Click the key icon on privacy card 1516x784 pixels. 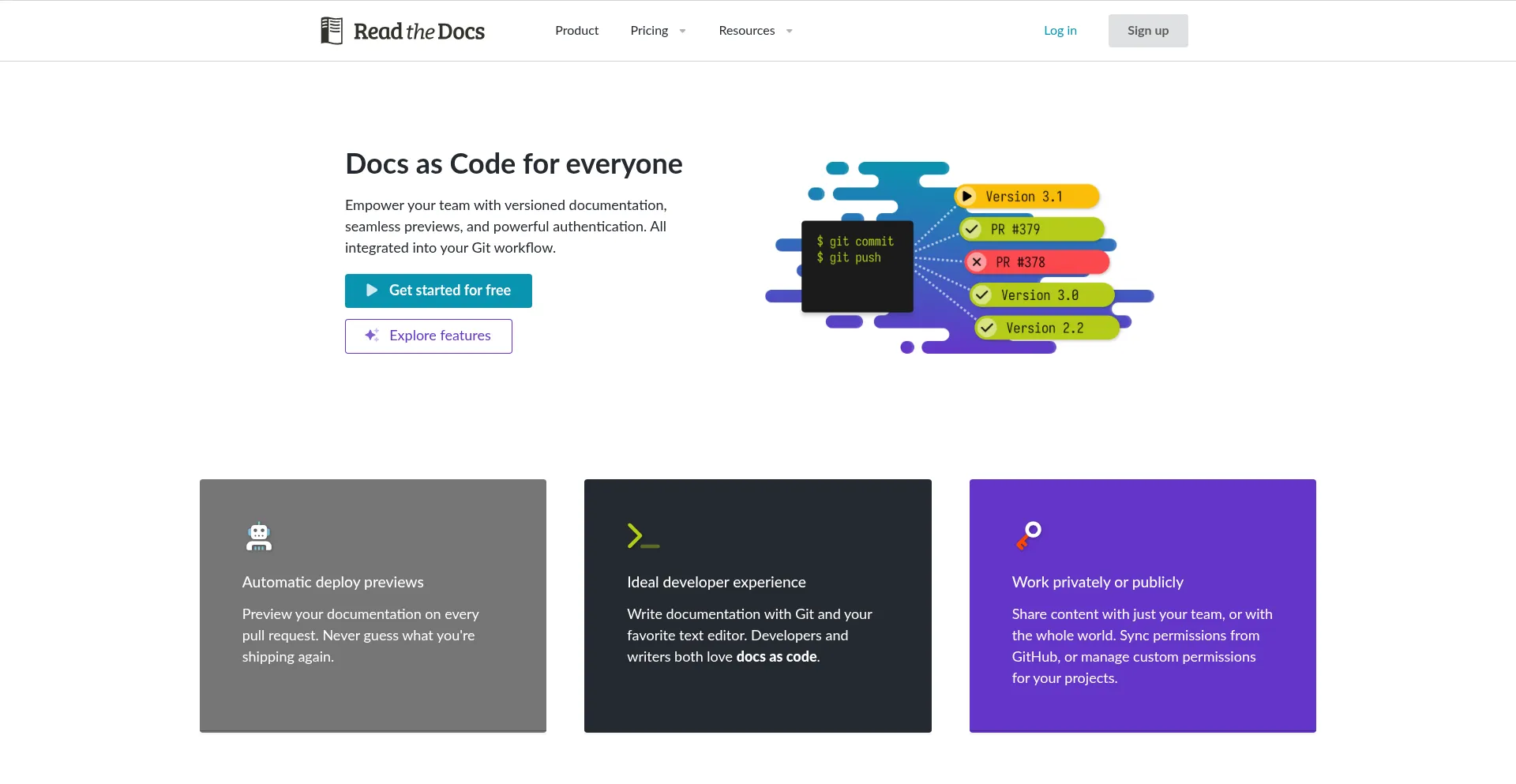click(1029, 535)
